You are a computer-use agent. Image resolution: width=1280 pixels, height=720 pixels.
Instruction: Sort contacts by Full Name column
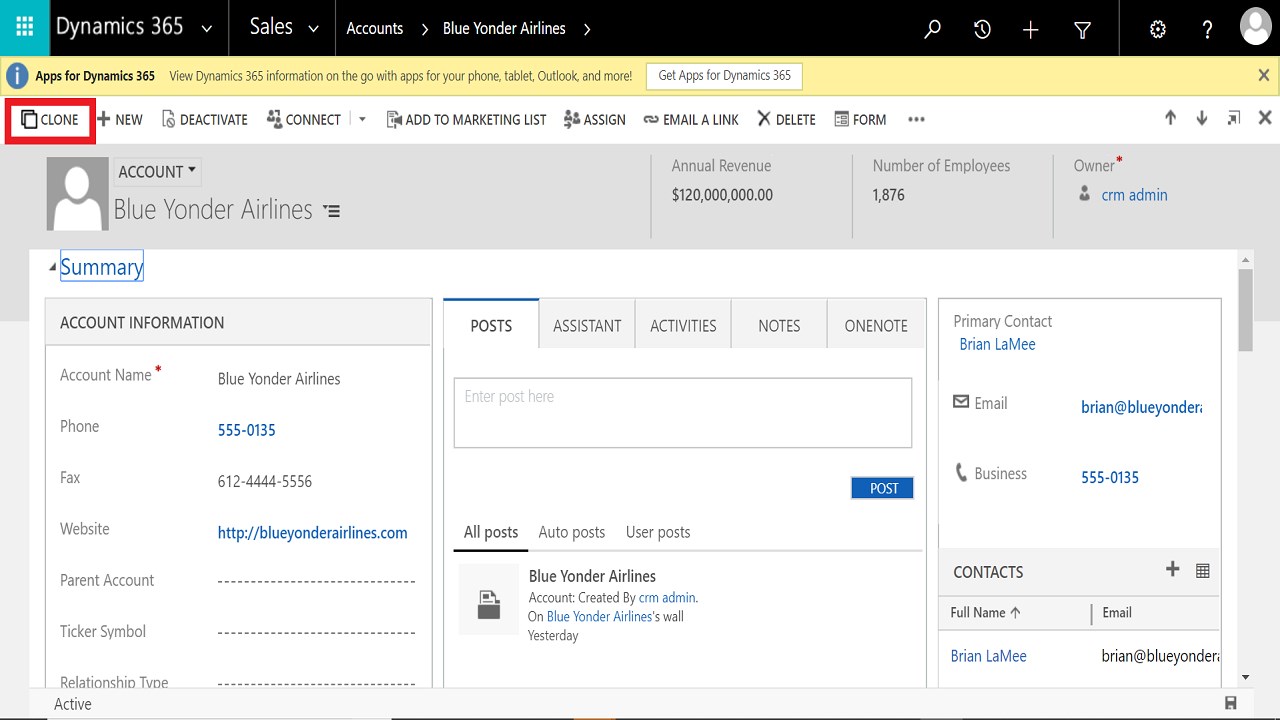point(985,613)
